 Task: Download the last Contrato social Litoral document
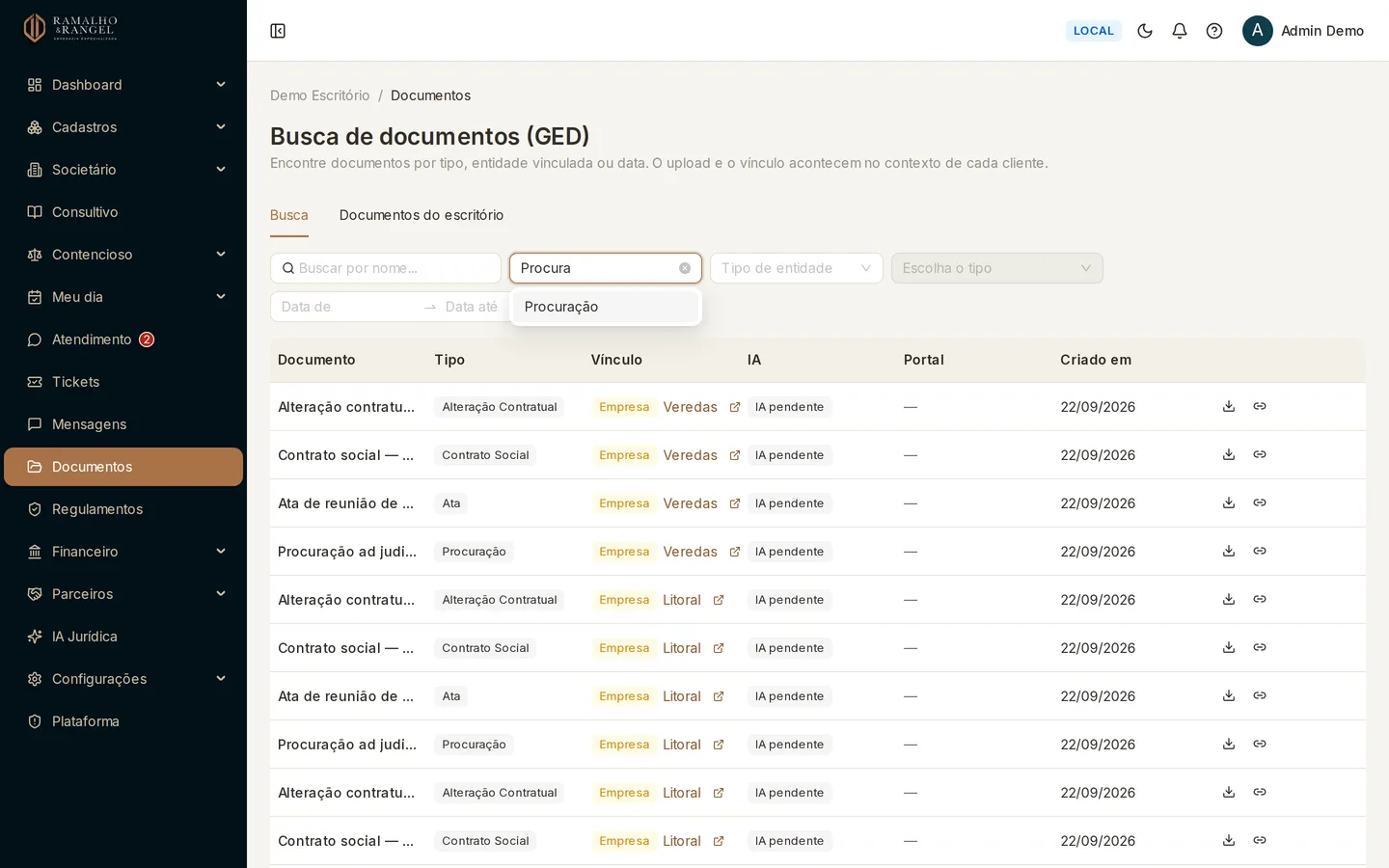coord(1229,840)
